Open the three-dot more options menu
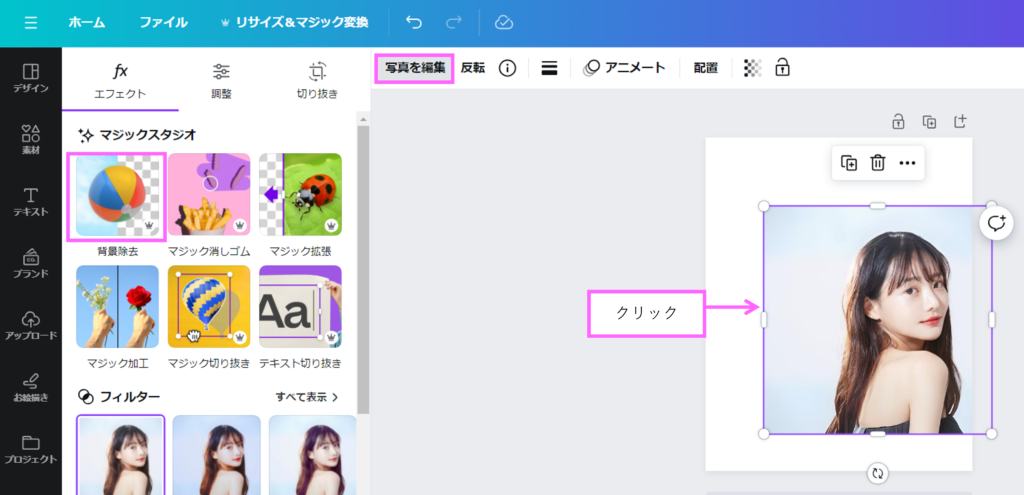The width and height of the screenshot is (1024, 495). pyautogui.click(x=907, y=163)
